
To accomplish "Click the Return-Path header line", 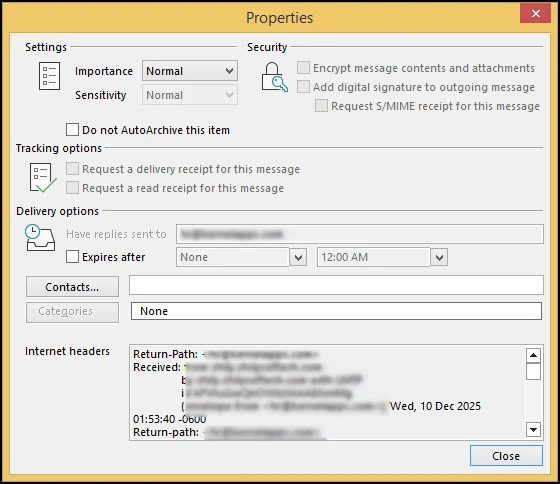I will 225,354.
